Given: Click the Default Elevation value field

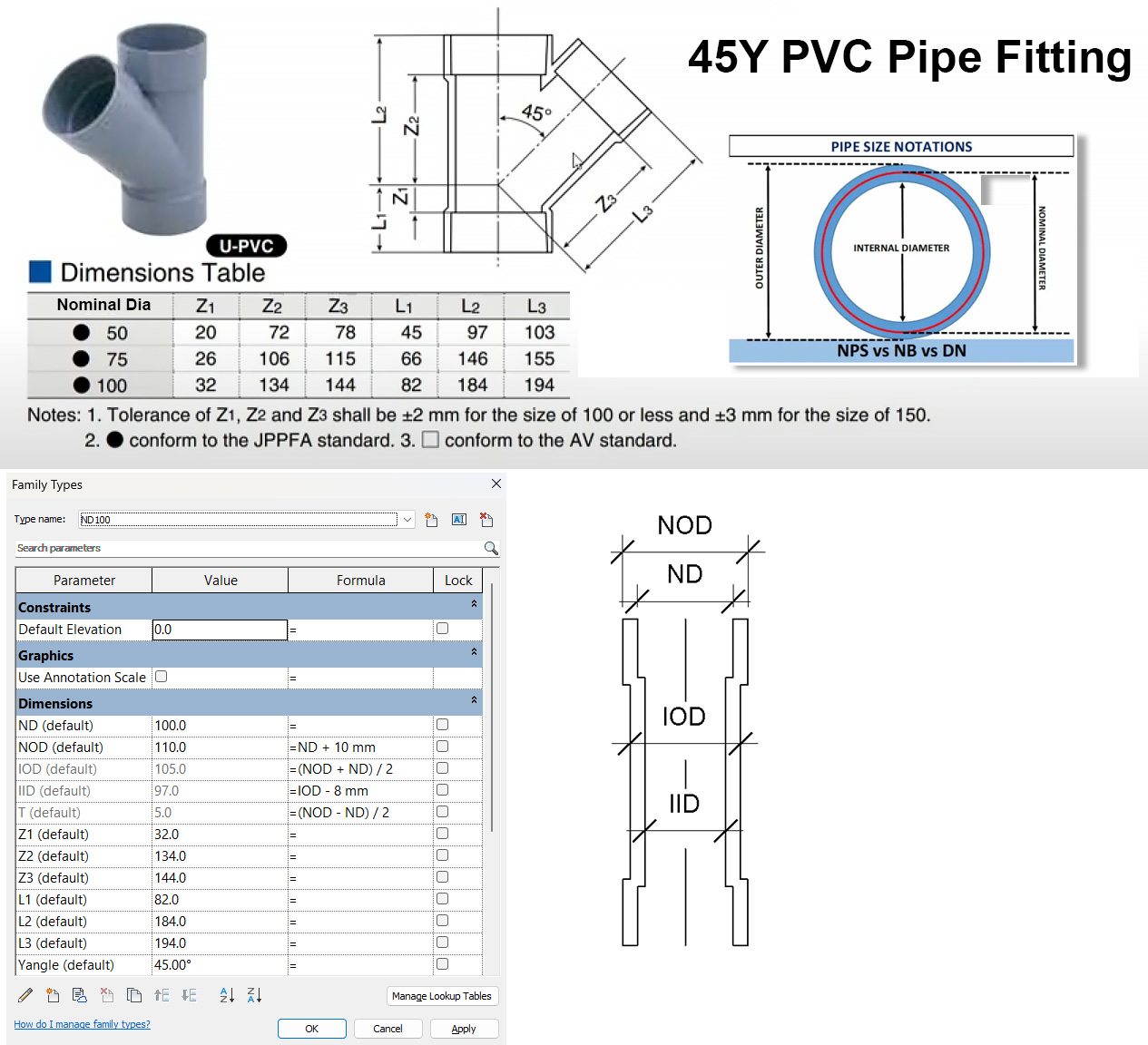Looking at the screenshot, I should (x=219, y=630).
